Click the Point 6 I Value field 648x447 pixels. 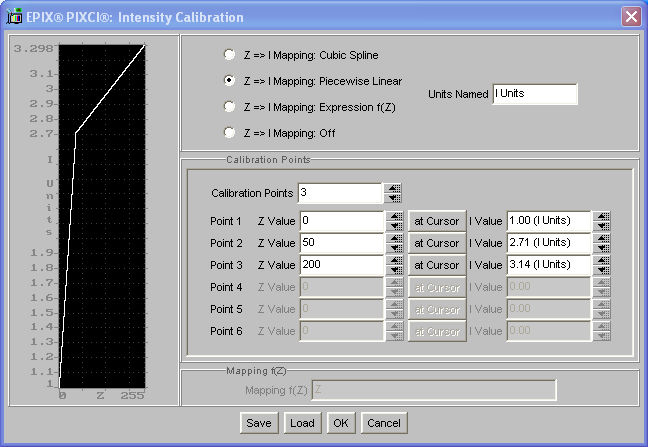click(x=548, y=331)
